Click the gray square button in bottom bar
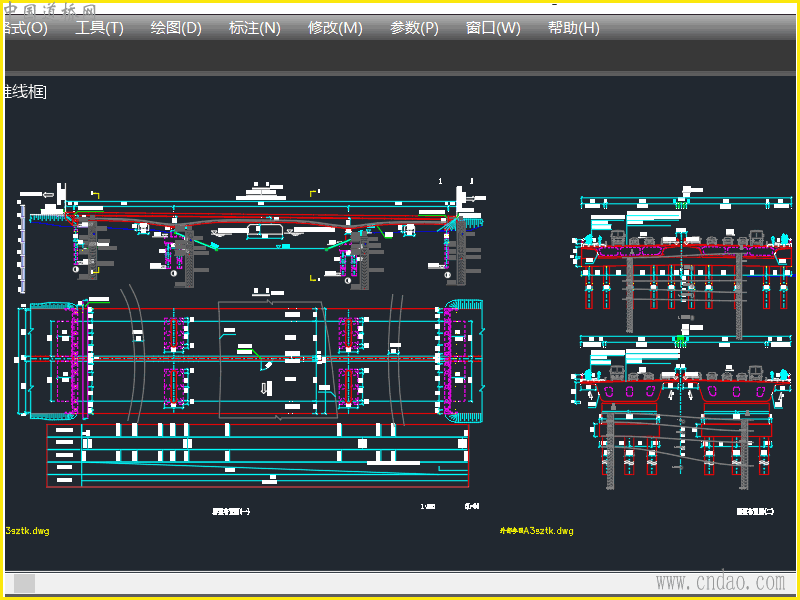The image size is (800, 600). pos(24,584)
